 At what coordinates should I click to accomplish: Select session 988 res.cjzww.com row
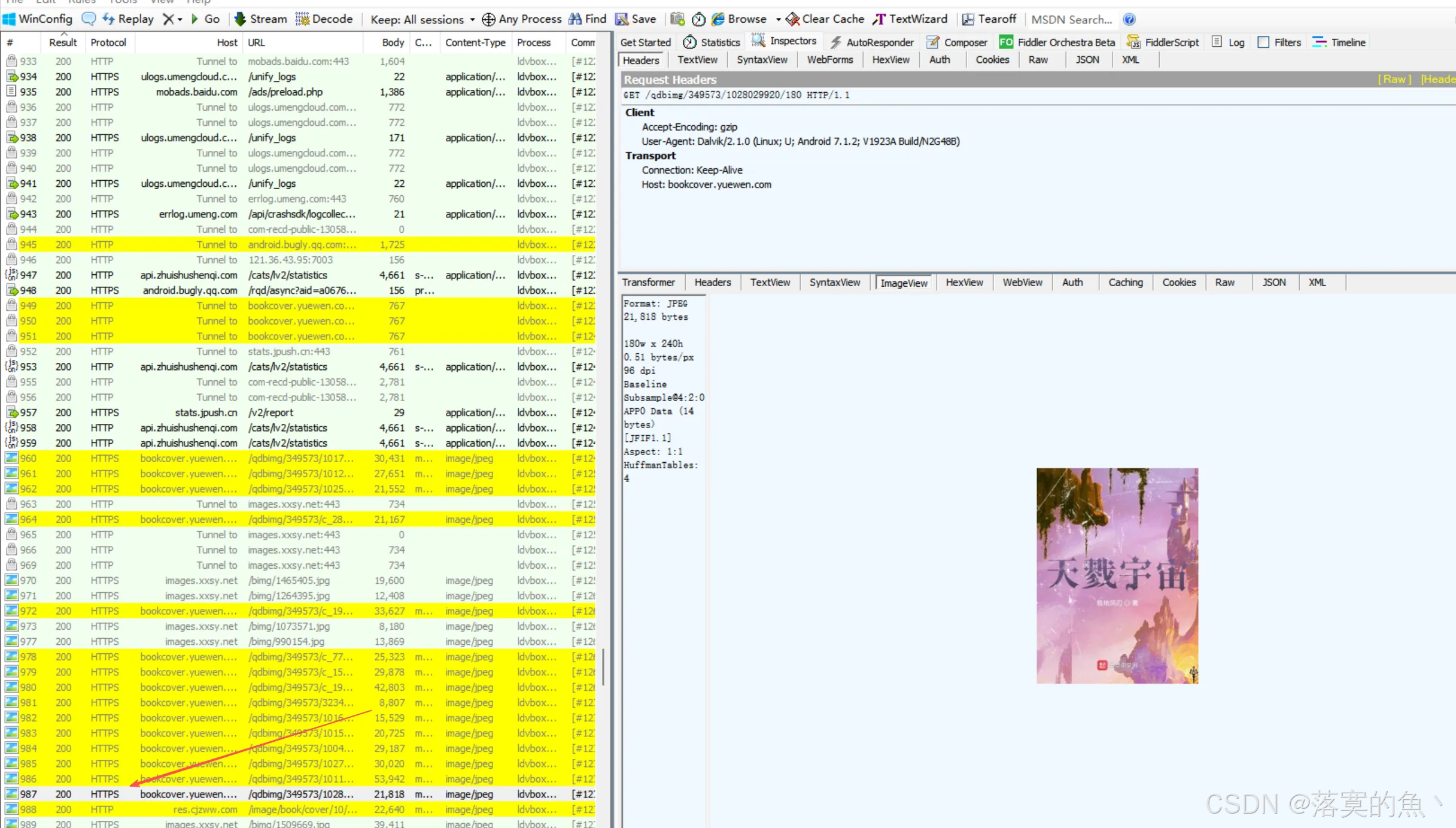(299, 809)
